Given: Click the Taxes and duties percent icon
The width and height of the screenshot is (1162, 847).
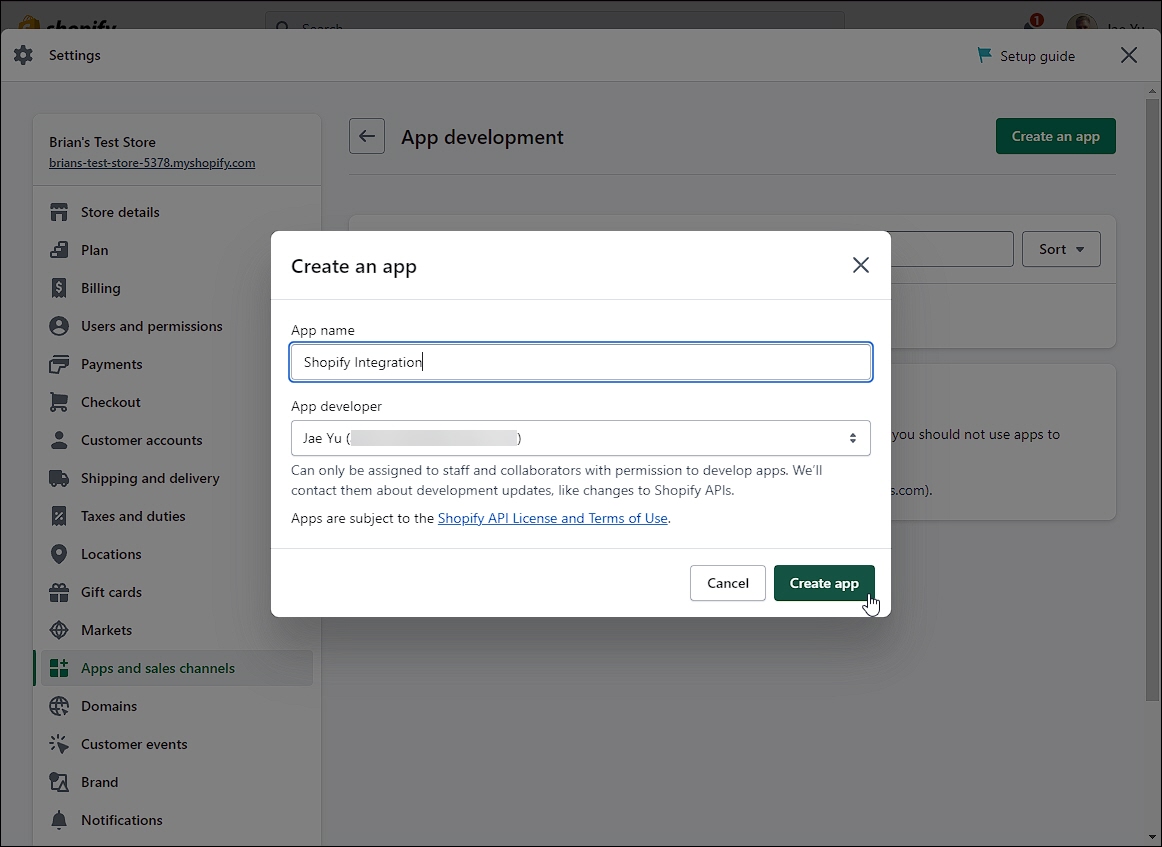Looking at the screenshot, I should (x=59, y=516).
